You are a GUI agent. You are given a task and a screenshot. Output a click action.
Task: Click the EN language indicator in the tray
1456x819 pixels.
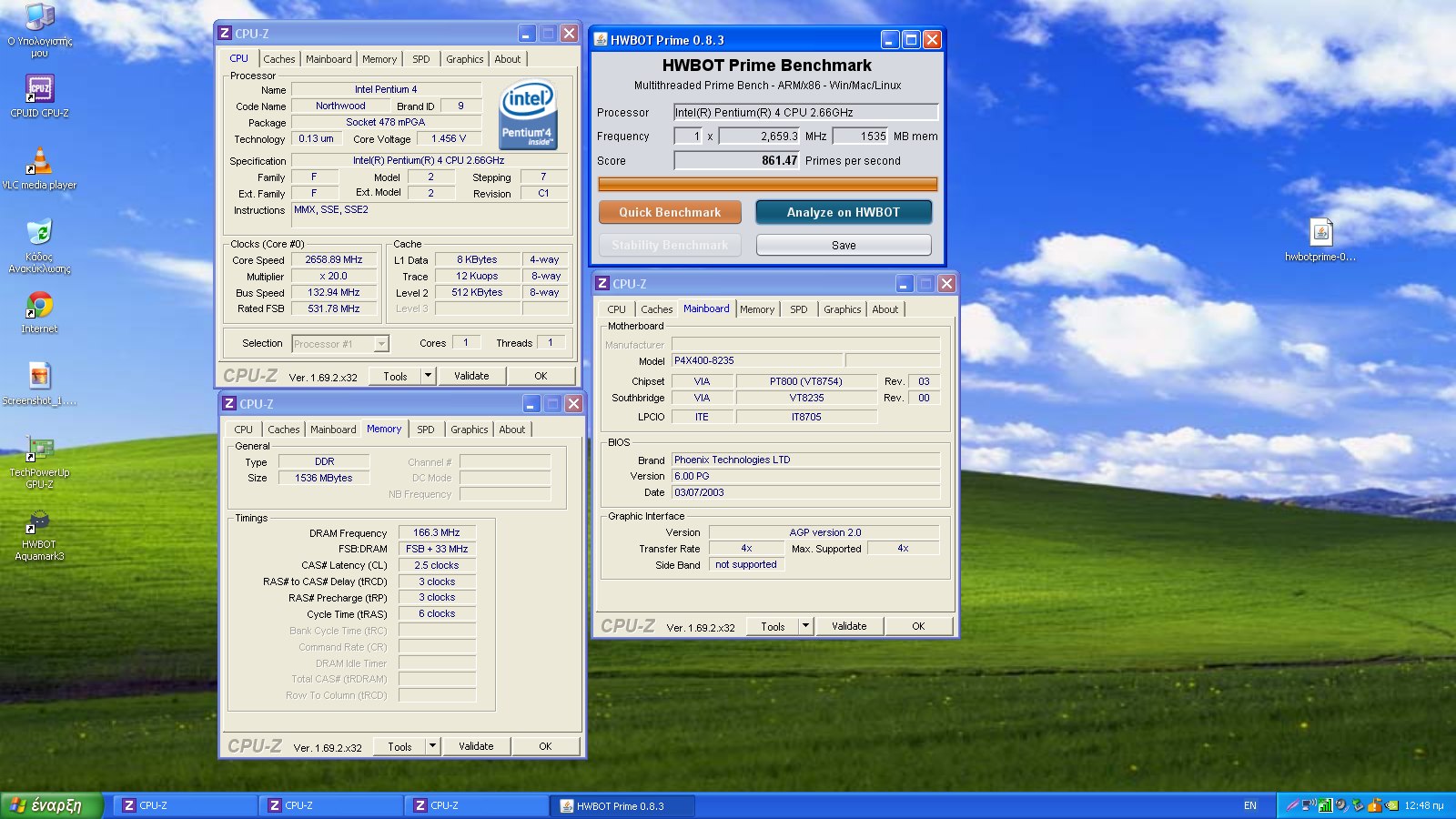click(1250, 805)
